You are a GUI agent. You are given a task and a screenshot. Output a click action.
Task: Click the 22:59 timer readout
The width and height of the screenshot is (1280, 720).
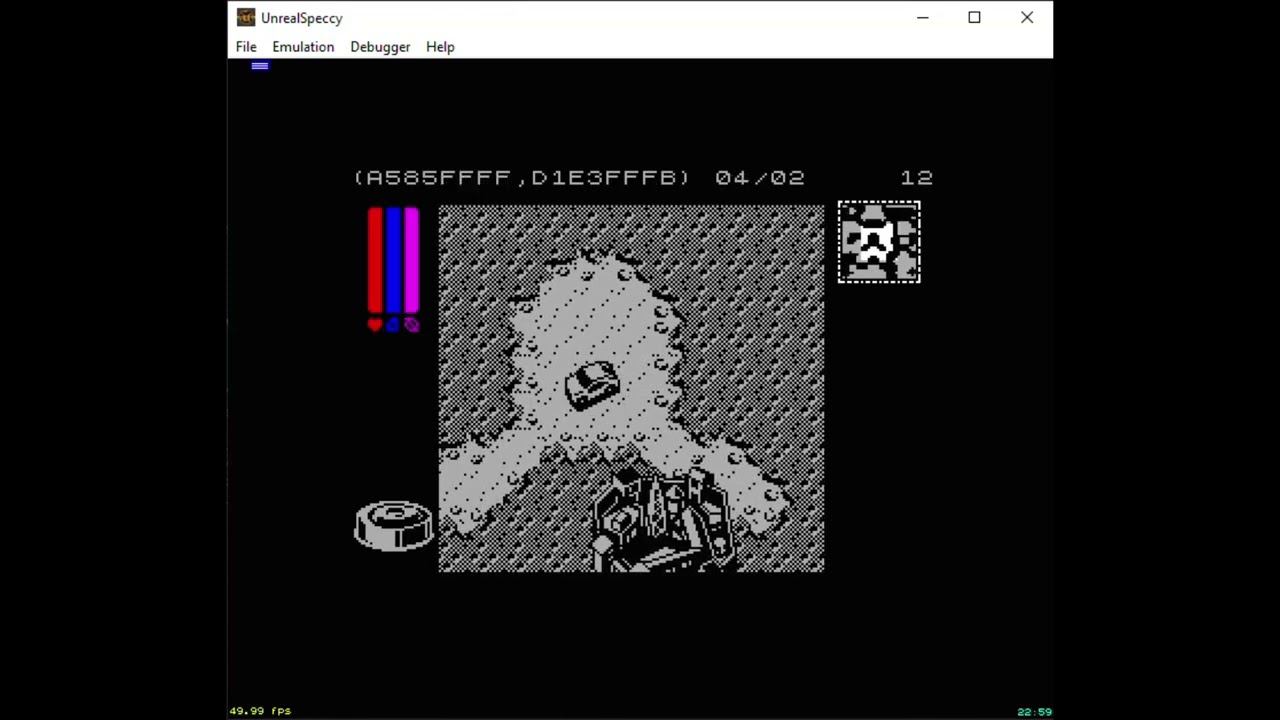(x=1034, y=712)
